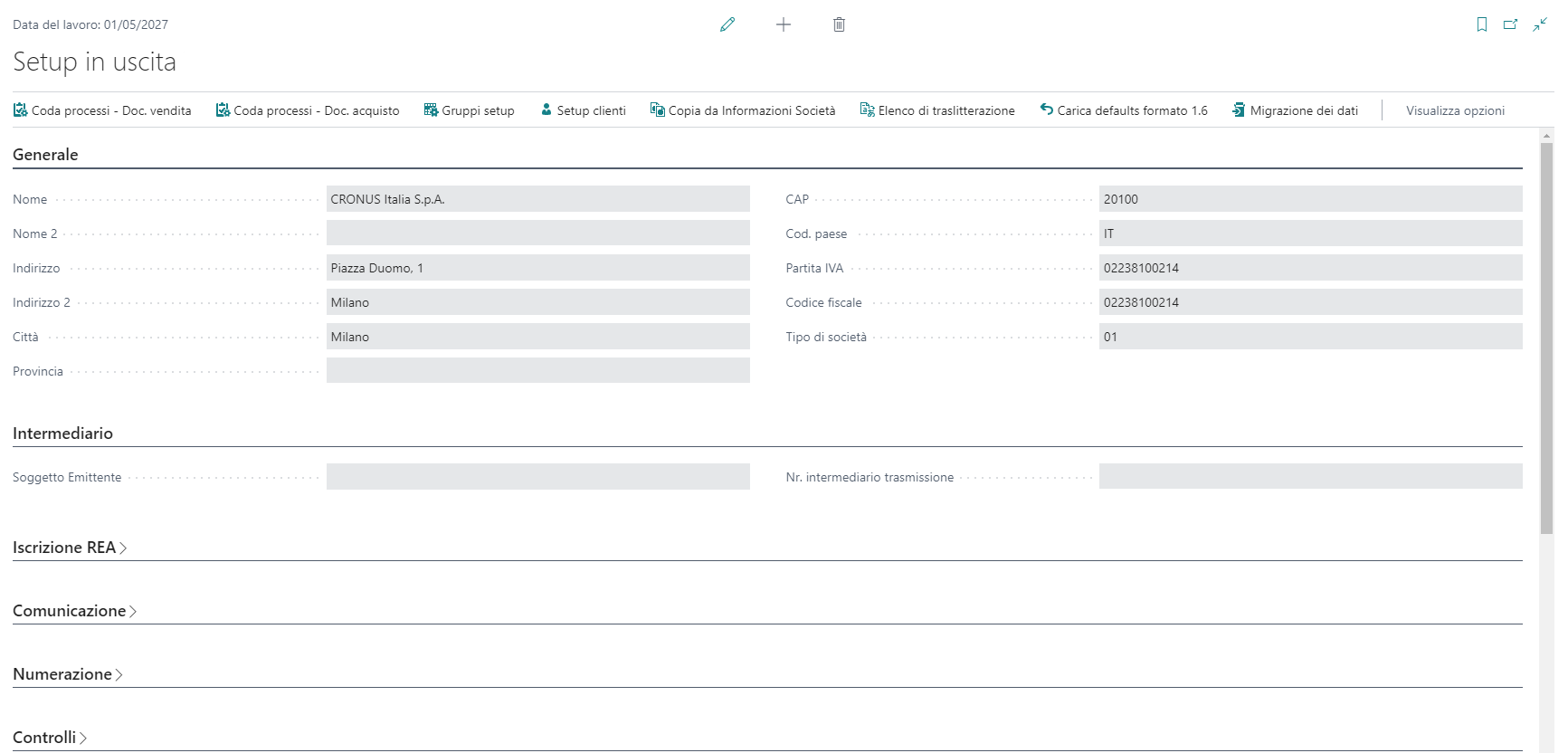The width and height of the screenshot is (1568, 753).
Task: Open Gruppi setup action
Action: (x=469, y=110)
